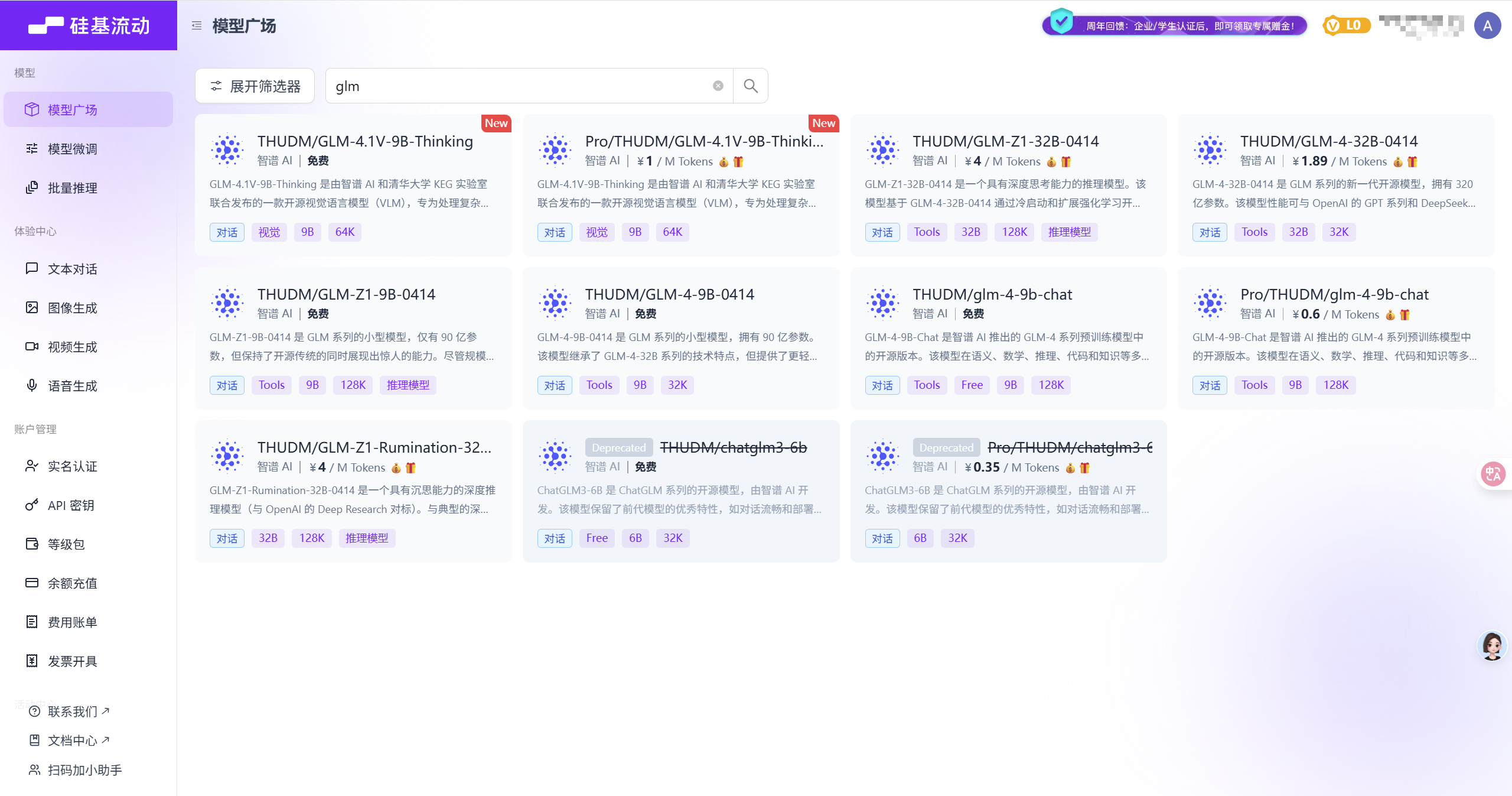
Task: Click 6B tag on Pro/THUDM/chatglm3 card
Action: [x=920, y=538]
